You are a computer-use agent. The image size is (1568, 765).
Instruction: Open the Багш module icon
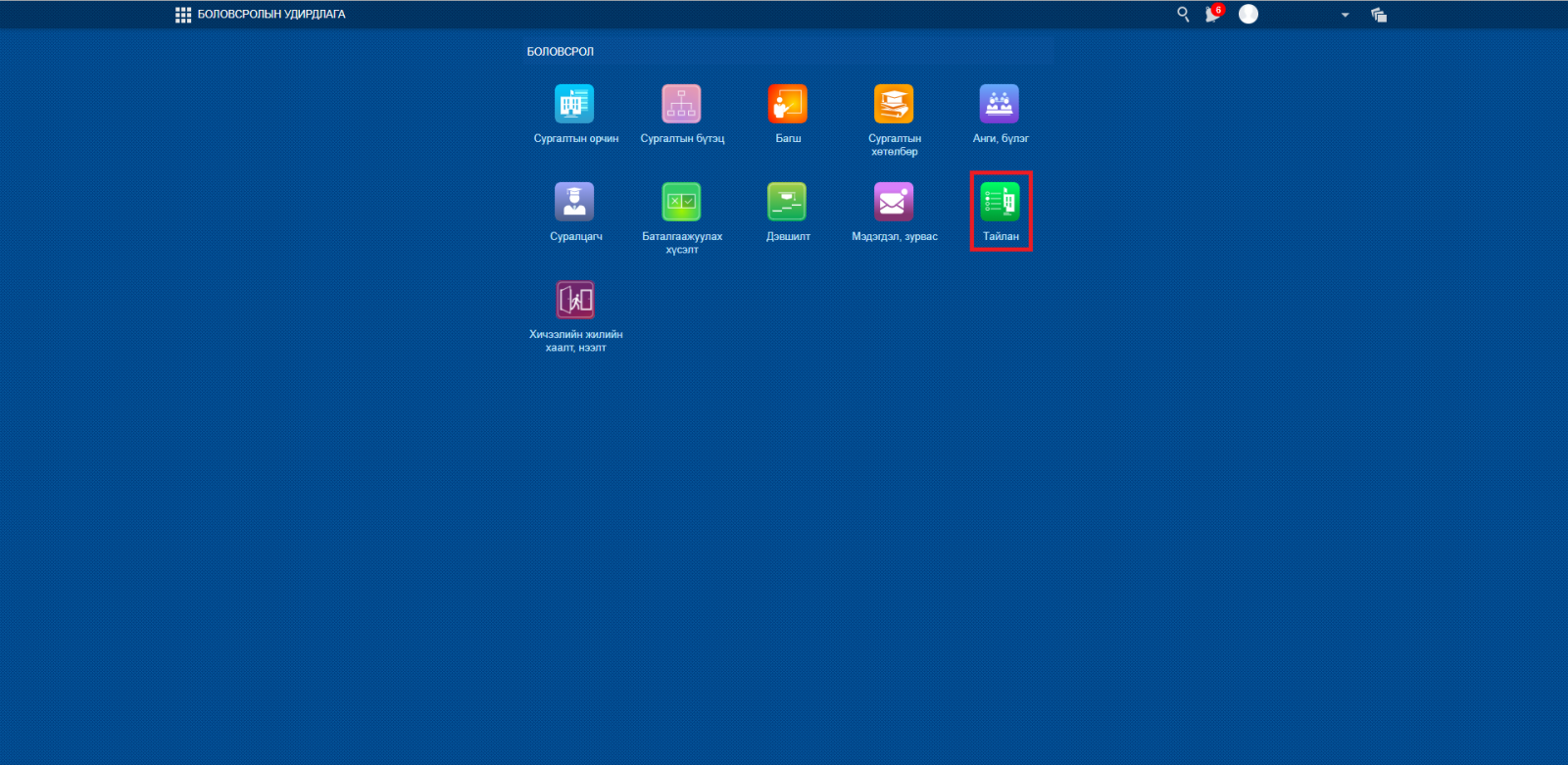[788, 104]
